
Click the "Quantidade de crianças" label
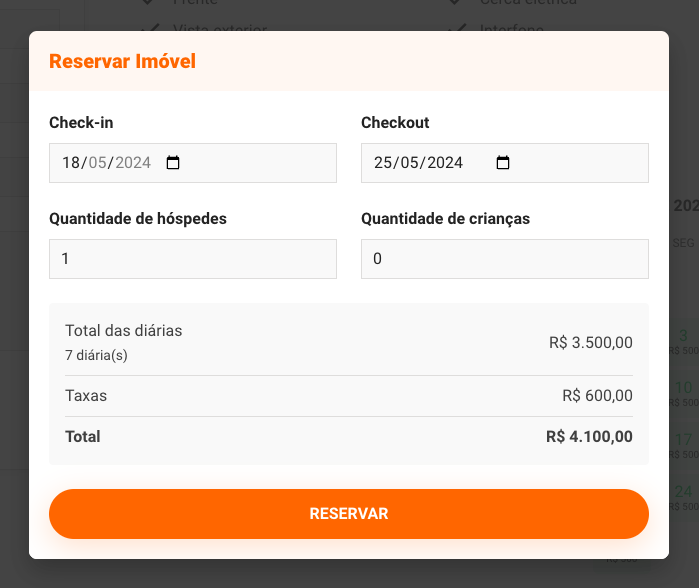(x=445, y=219)
